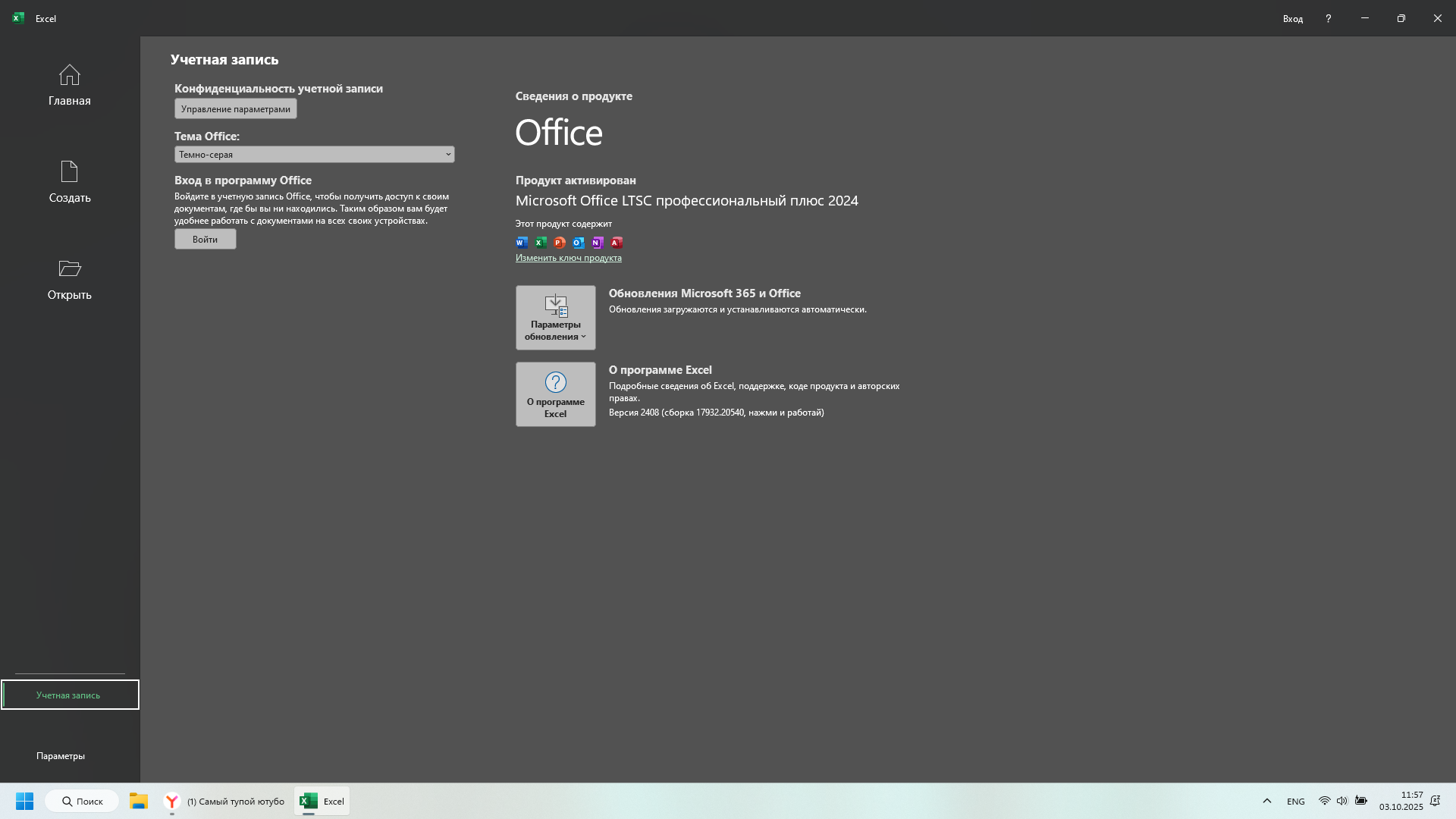Screen dimensions: 1456x819
Task: Click the Access icon in product list
Action: tap(617, 243)
